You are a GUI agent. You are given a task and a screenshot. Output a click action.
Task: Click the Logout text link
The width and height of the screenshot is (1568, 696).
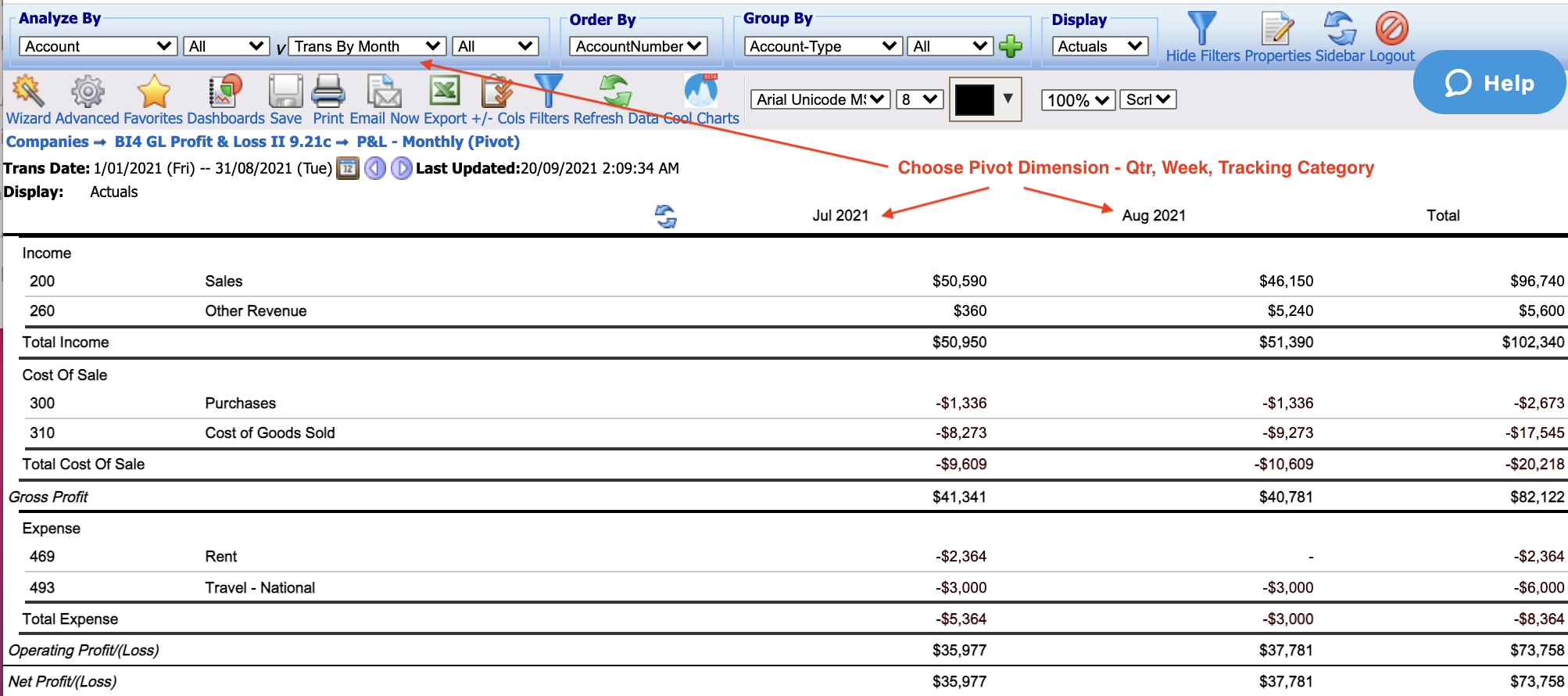(x=1392, y=56)
